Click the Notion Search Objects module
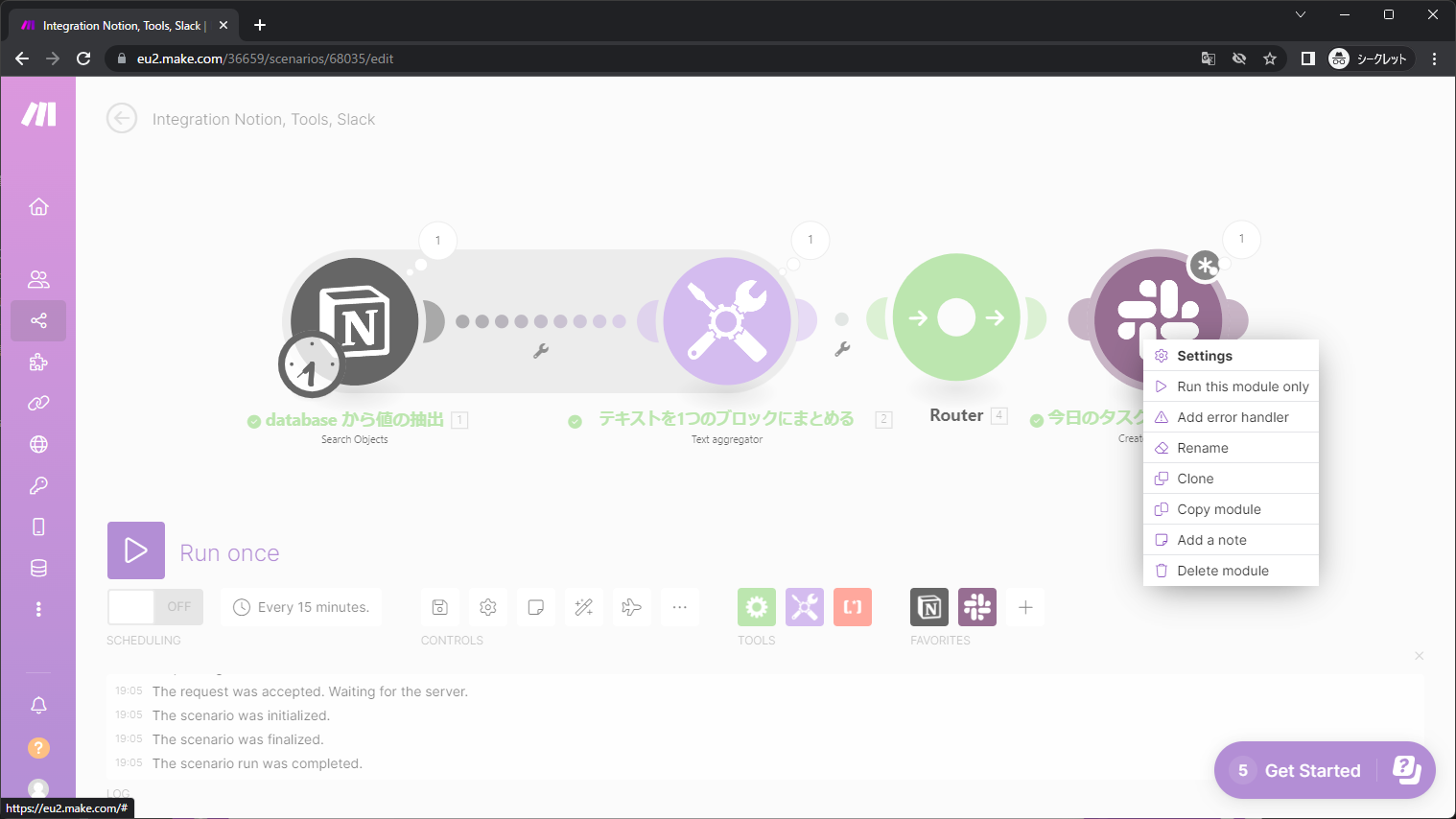This screenshot has height=819, width=1456. tap(355, 321)
